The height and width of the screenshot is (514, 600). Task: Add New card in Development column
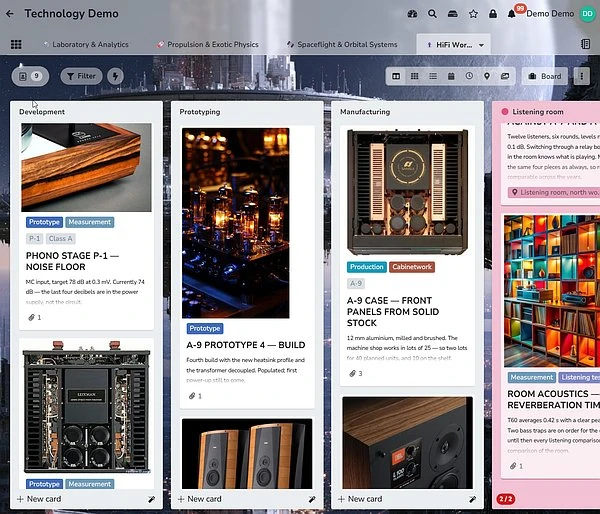39,499
